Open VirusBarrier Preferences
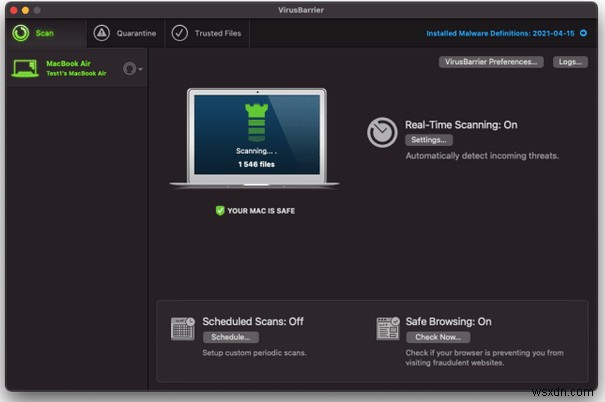The image size is (605, 402). (490, 62)
